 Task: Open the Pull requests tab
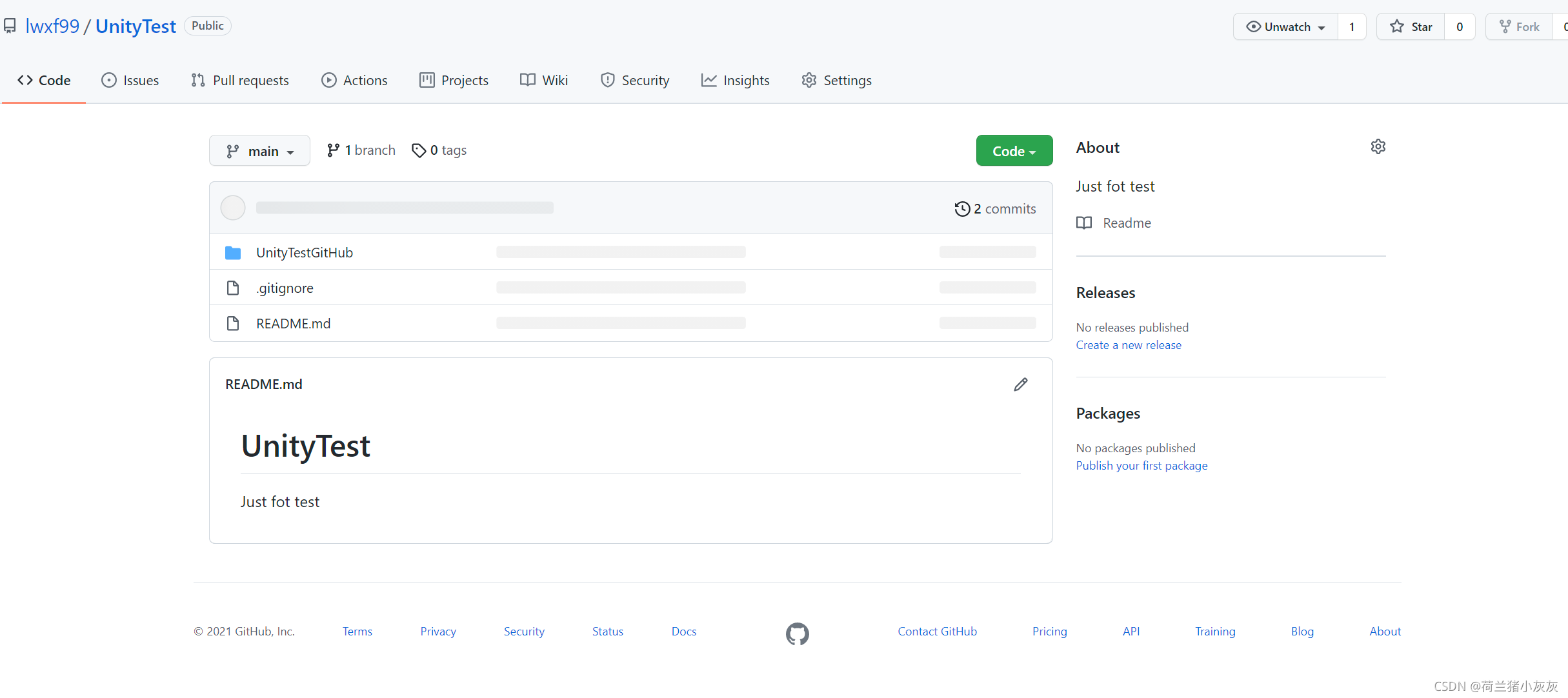click(x=240, y=81)
